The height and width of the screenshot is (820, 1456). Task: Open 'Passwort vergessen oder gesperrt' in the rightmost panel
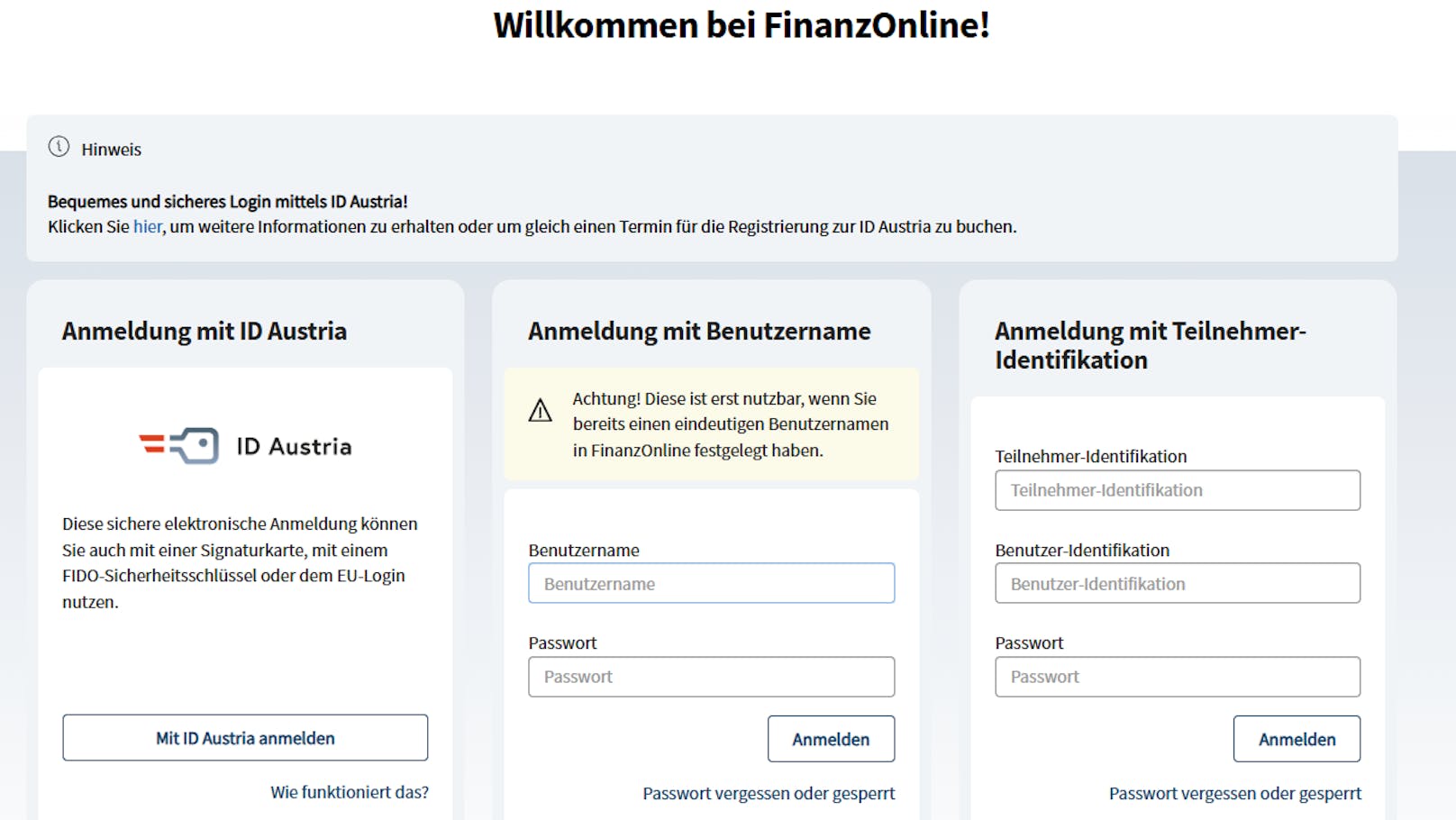click(x=1235, y=793)
